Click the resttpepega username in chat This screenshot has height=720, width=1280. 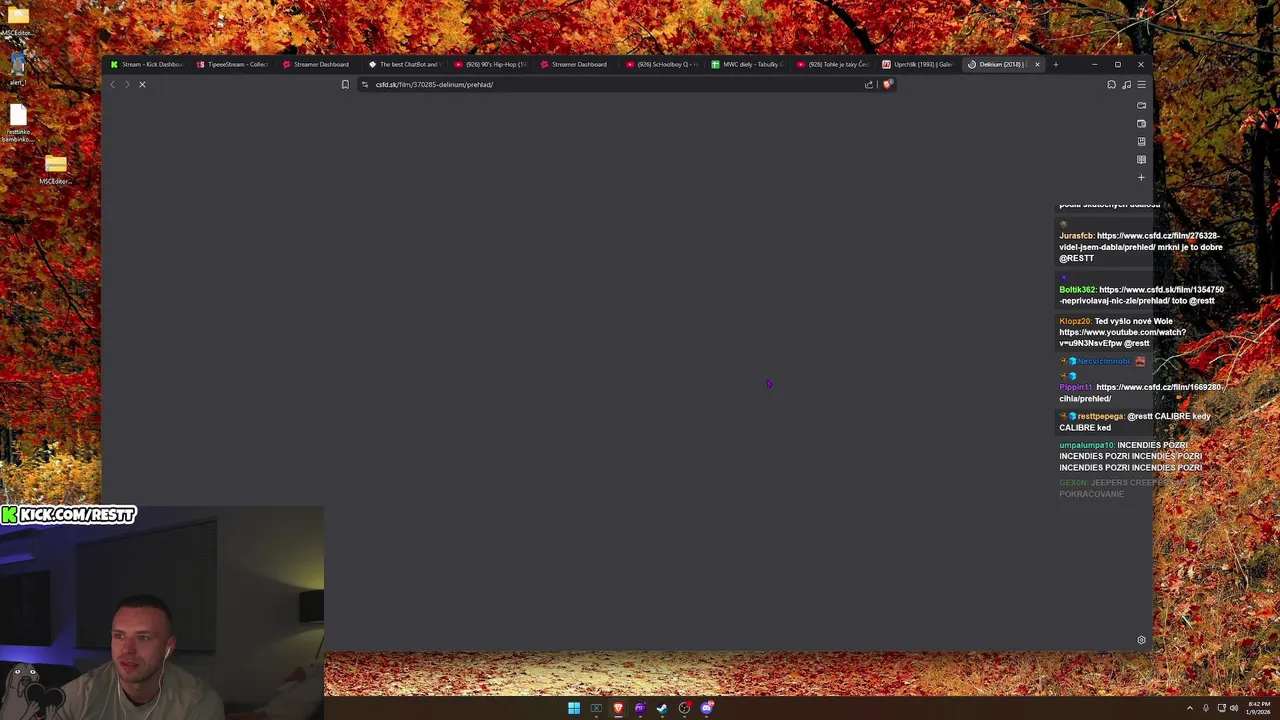1100,416
